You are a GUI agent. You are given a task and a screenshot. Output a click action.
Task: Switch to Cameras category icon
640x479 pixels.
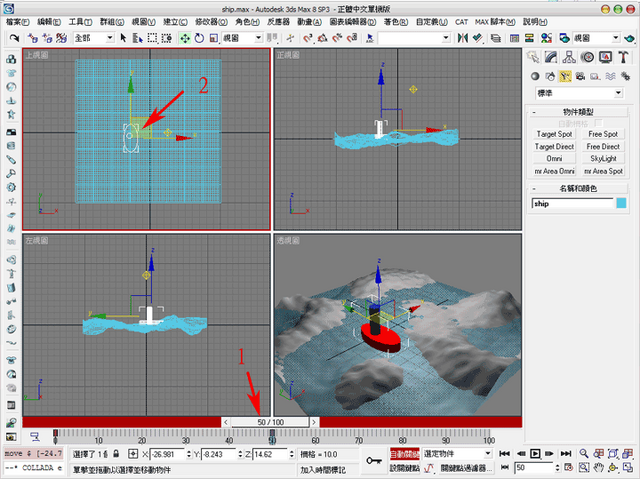coord(580,76)
